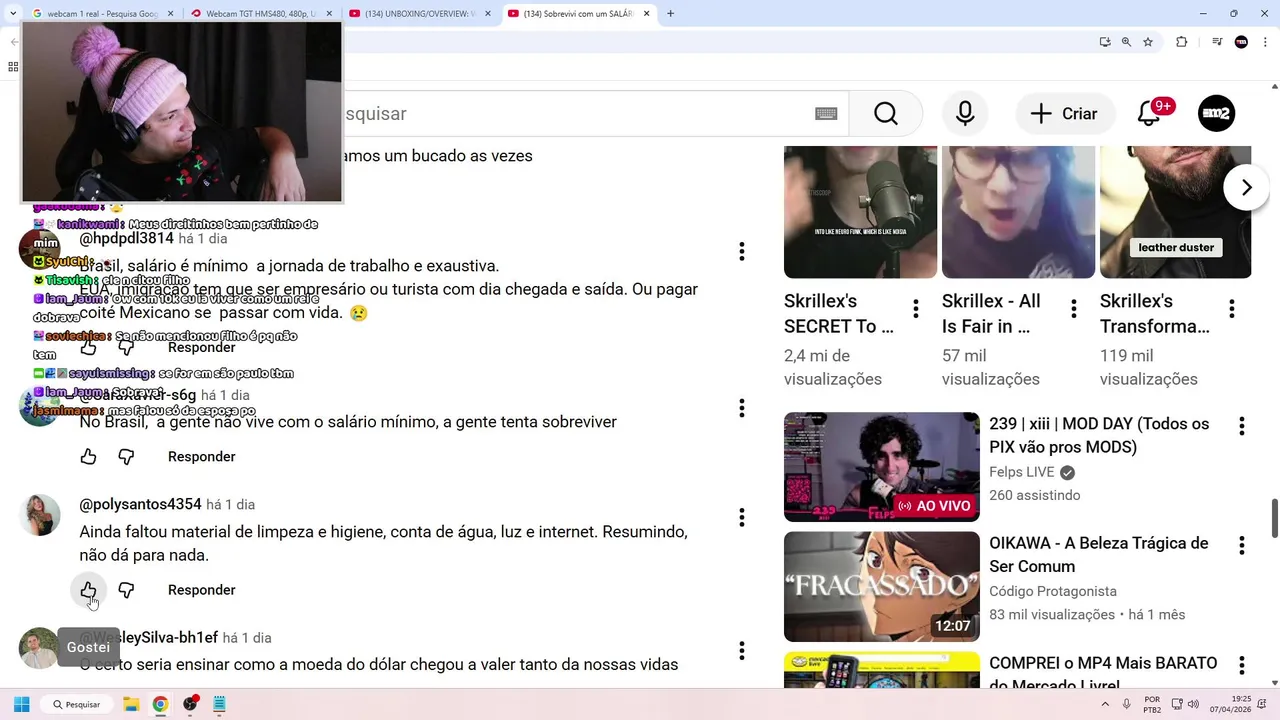
Task: Open the on-screen keyboard icon in search box
Action: pos(826,114)
